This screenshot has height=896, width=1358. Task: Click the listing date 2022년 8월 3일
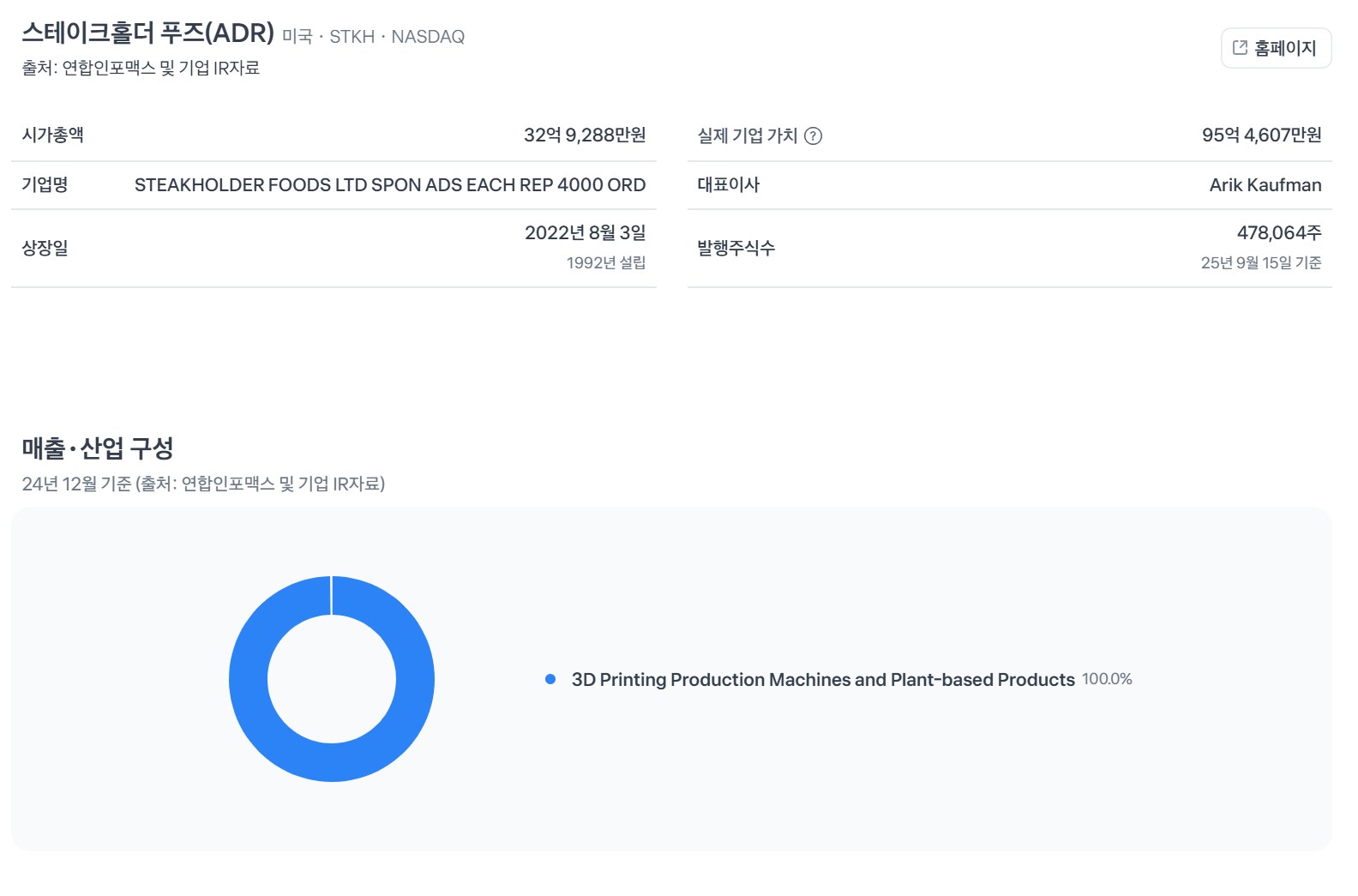pyautogui.click(x=586, y=232)
